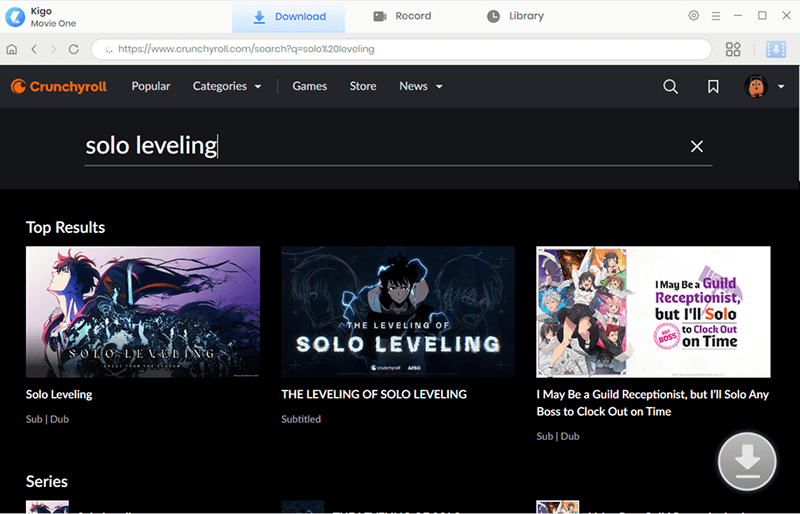Open the hamburger menu icon
This screenshot has height=514, width=800.
tap(716, 16)
